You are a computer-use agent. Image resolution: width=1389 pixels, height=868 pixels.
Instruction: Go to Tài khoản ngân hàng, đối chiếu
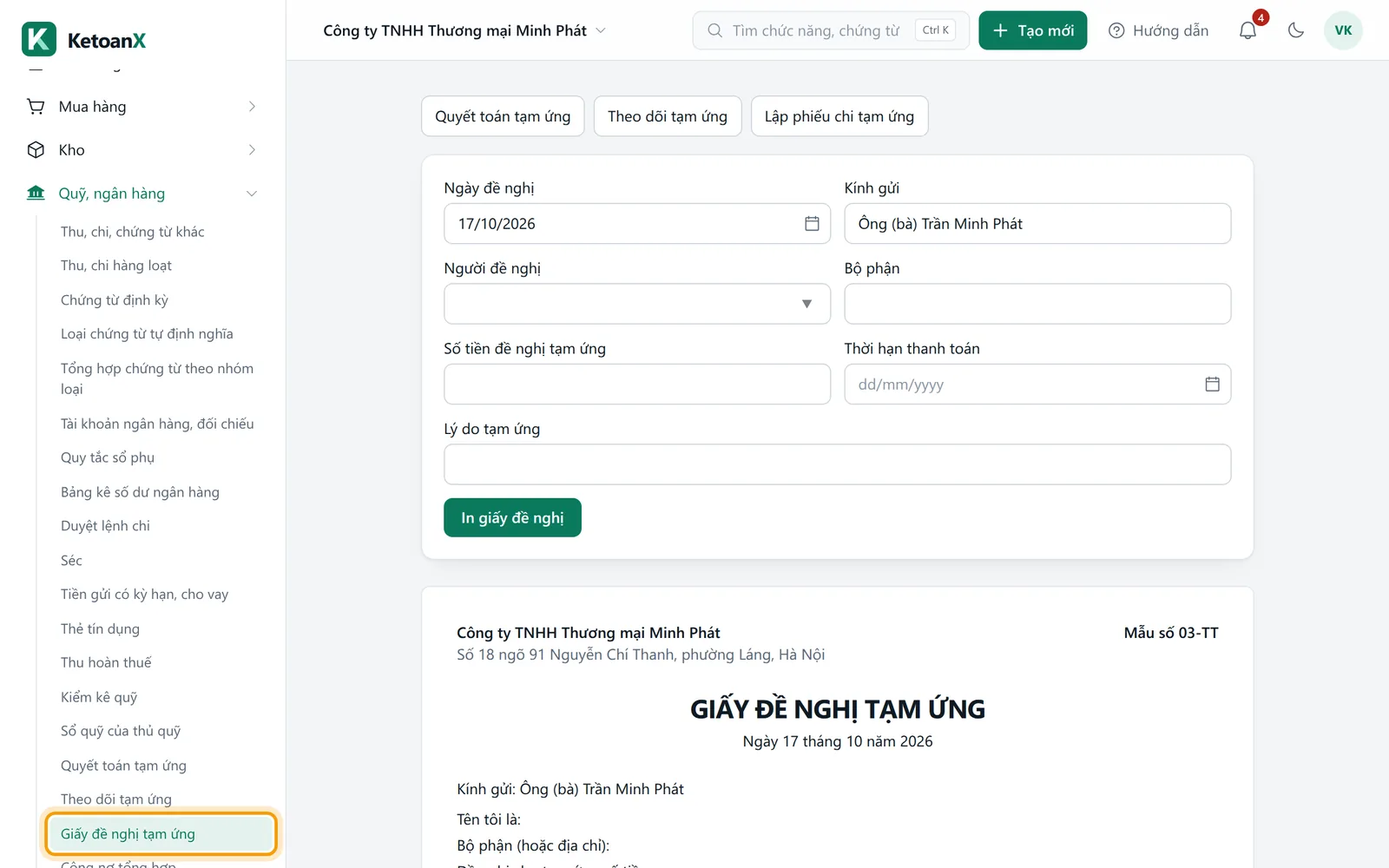pyautogui.click(x=157, y=424)
